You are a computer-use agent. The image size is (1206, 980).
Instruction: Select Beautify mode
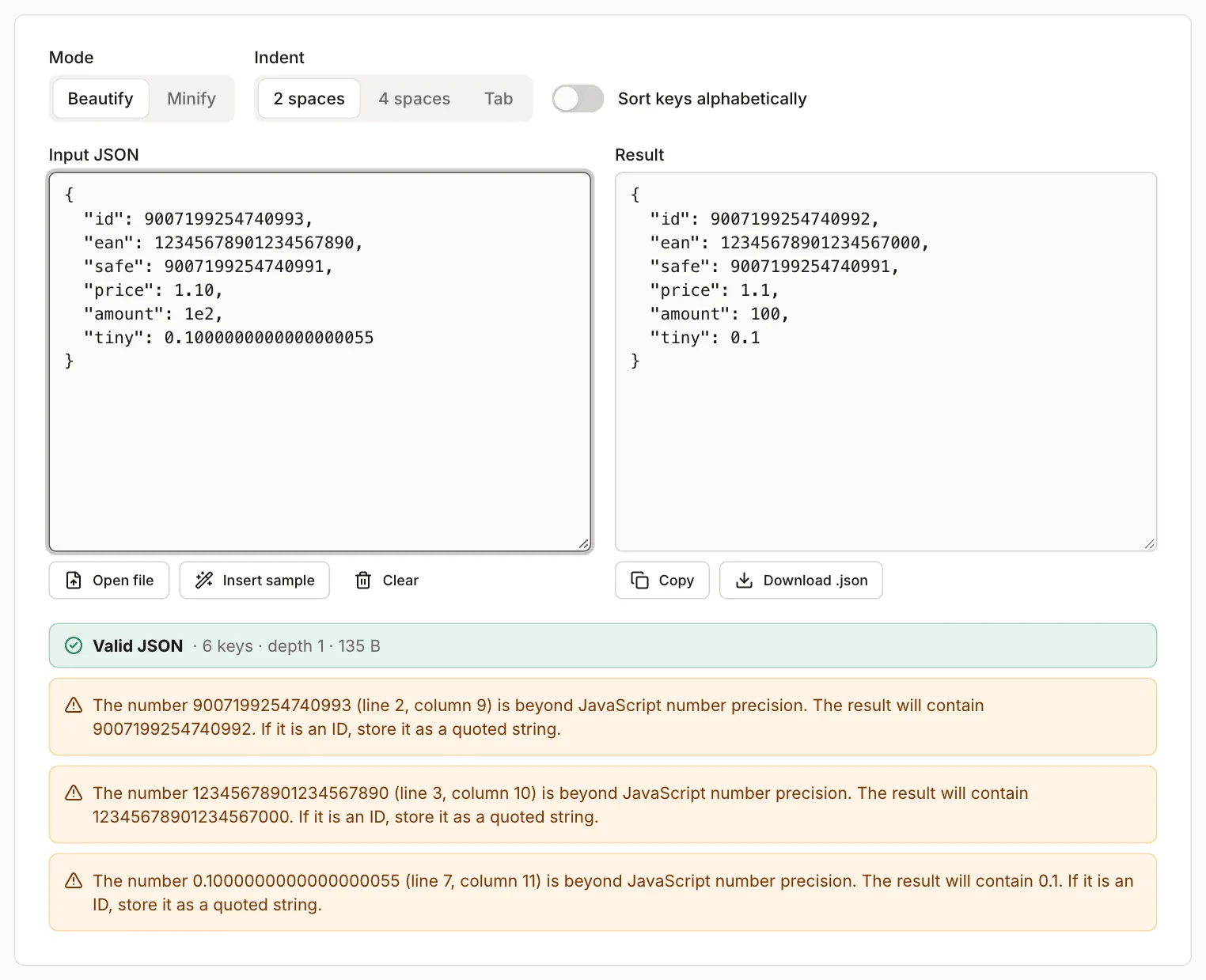pos(100,99)
